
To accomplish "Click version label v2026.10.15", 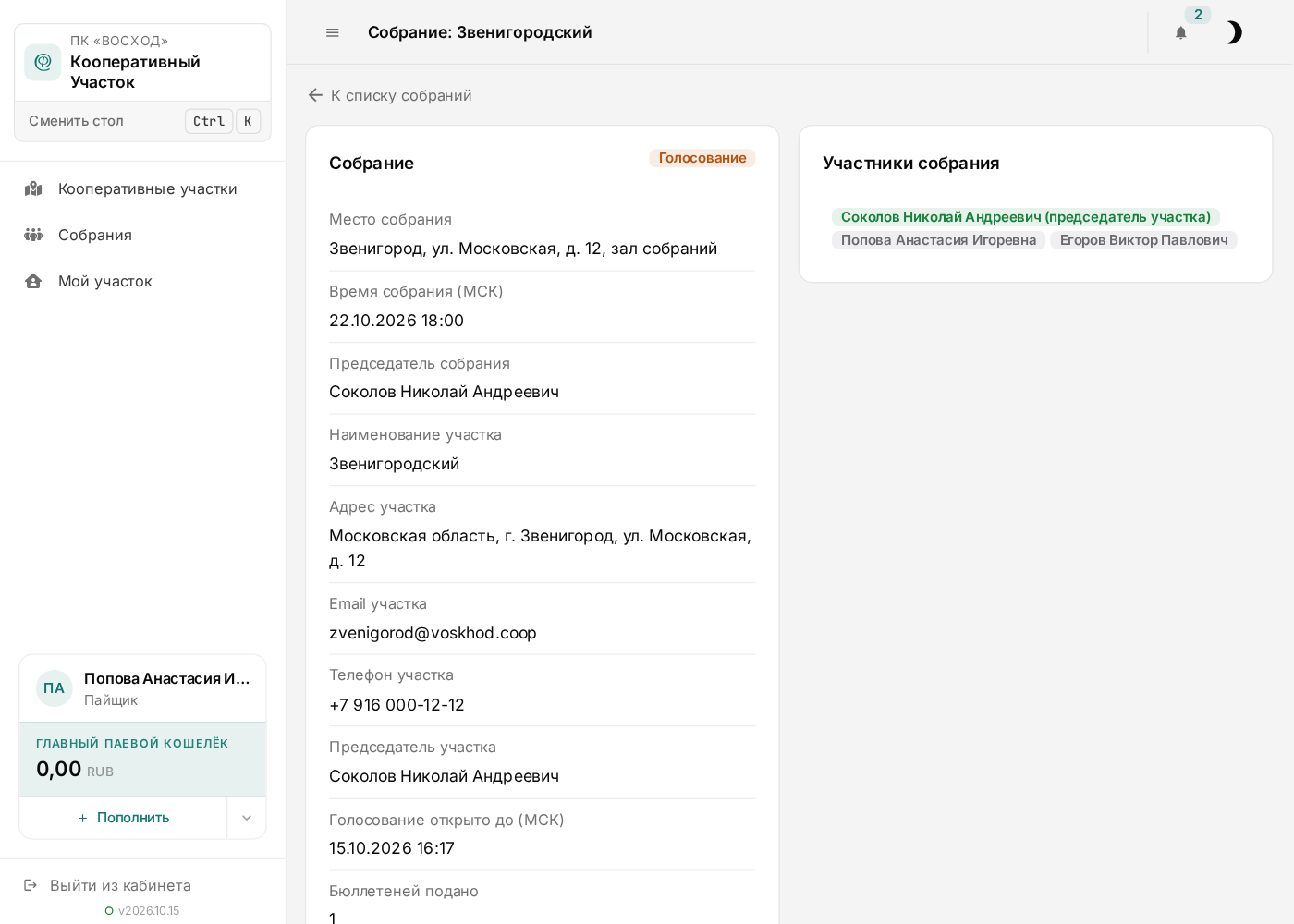I will (x=149, y=911).
